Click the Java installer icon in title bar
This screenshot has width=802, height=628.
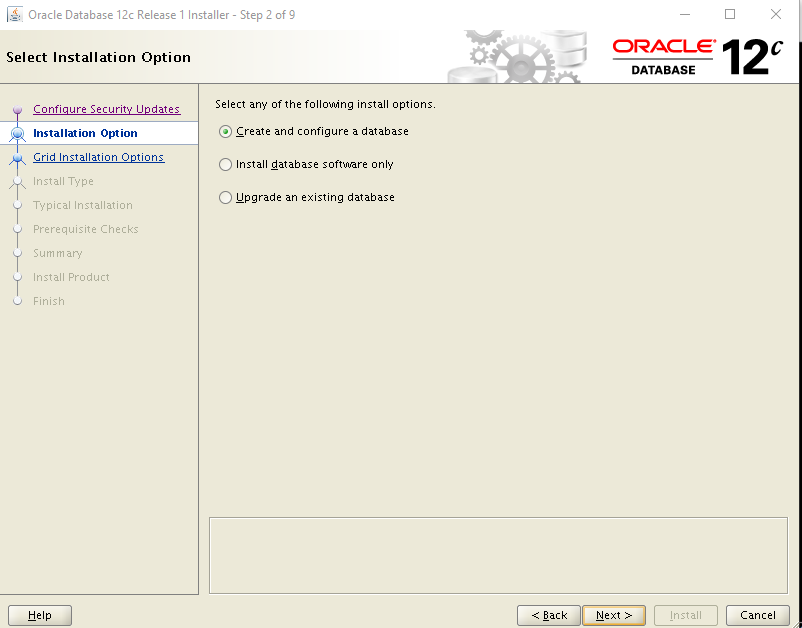click(x=14, y=14)
